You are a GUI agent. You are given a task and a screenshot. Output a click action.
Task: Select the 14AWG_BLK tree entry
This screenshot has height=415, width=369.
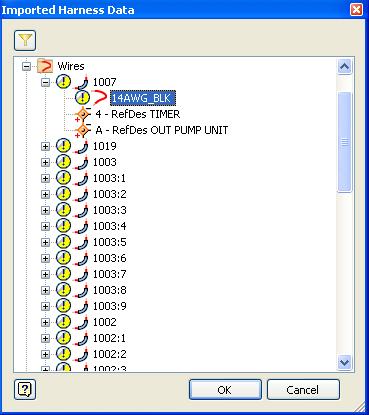[x=142, y=98]
